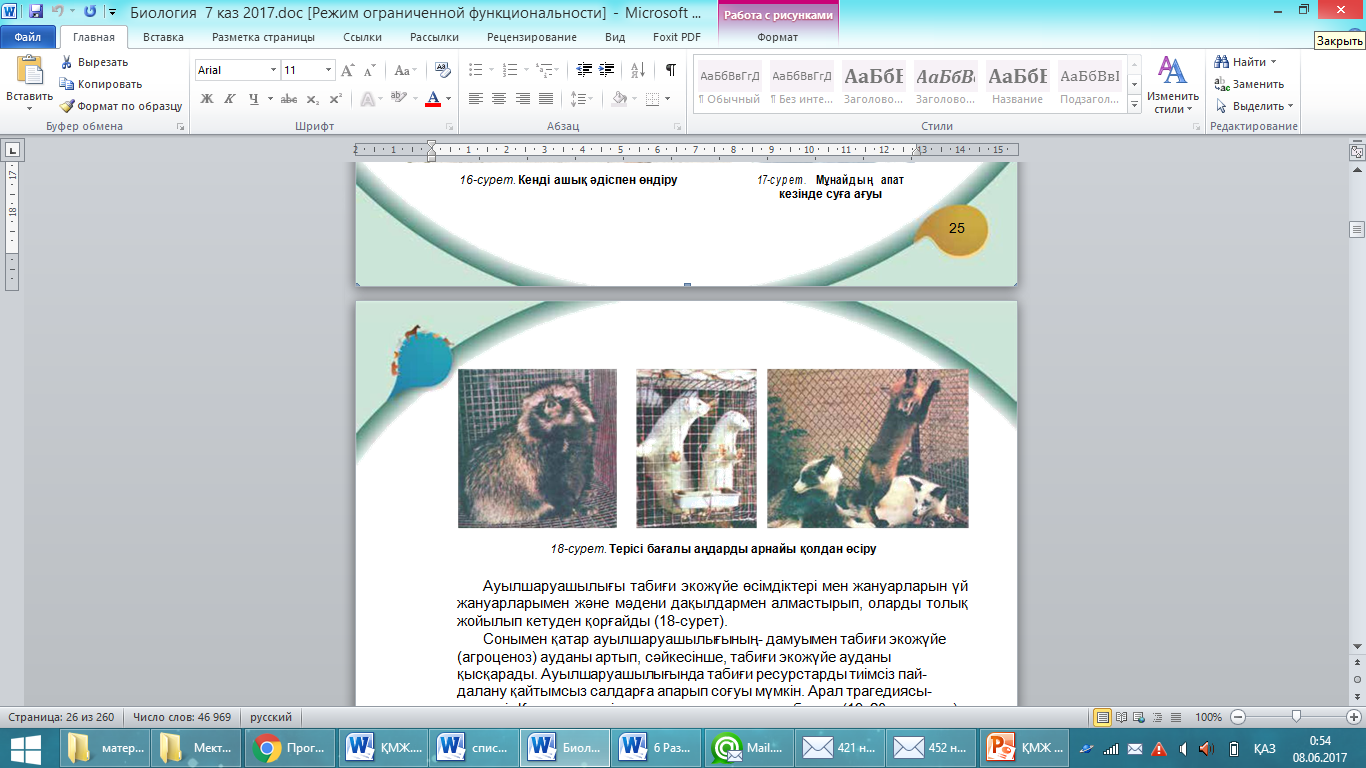Select the raccoon dog picture
The height and width of the screenshot is (768, 1366).
[x=538, y=448]
